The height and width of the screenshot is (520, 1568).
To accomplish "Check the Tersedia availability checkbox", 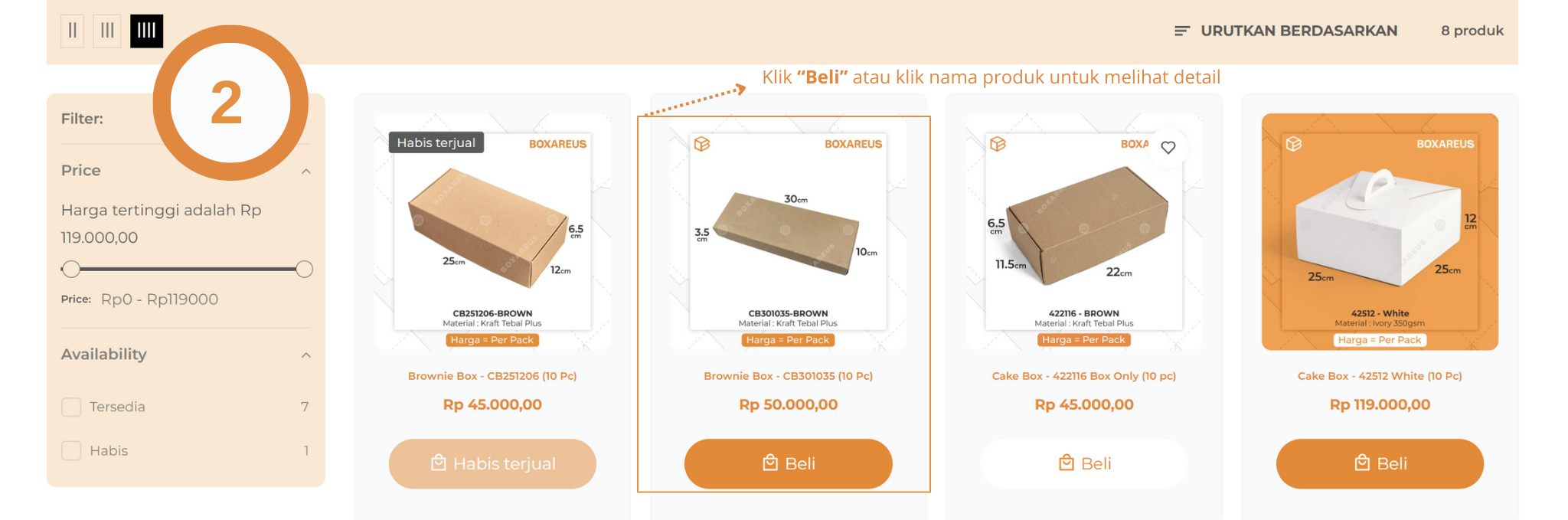I will (71, 407).
